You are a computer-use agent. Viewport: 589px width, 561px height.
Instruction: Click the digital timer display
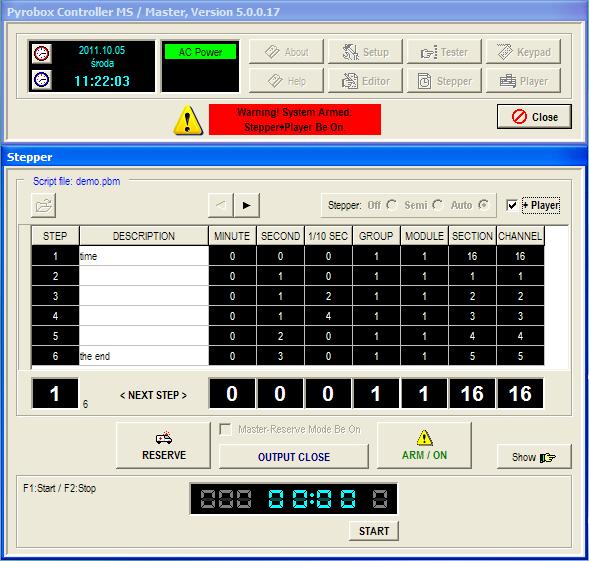point(294,499)
